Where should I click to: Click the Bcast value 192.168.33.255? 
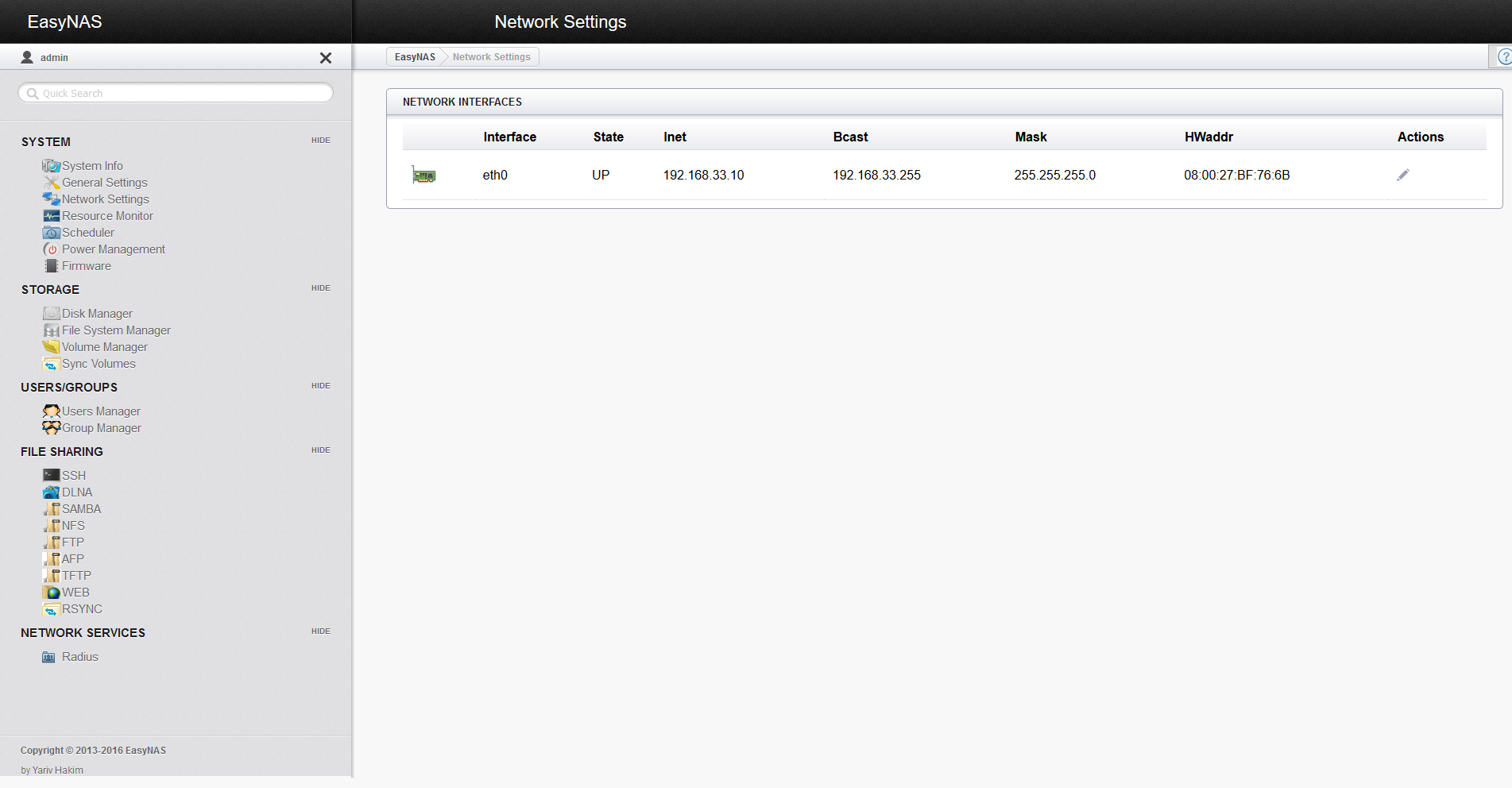877,176
